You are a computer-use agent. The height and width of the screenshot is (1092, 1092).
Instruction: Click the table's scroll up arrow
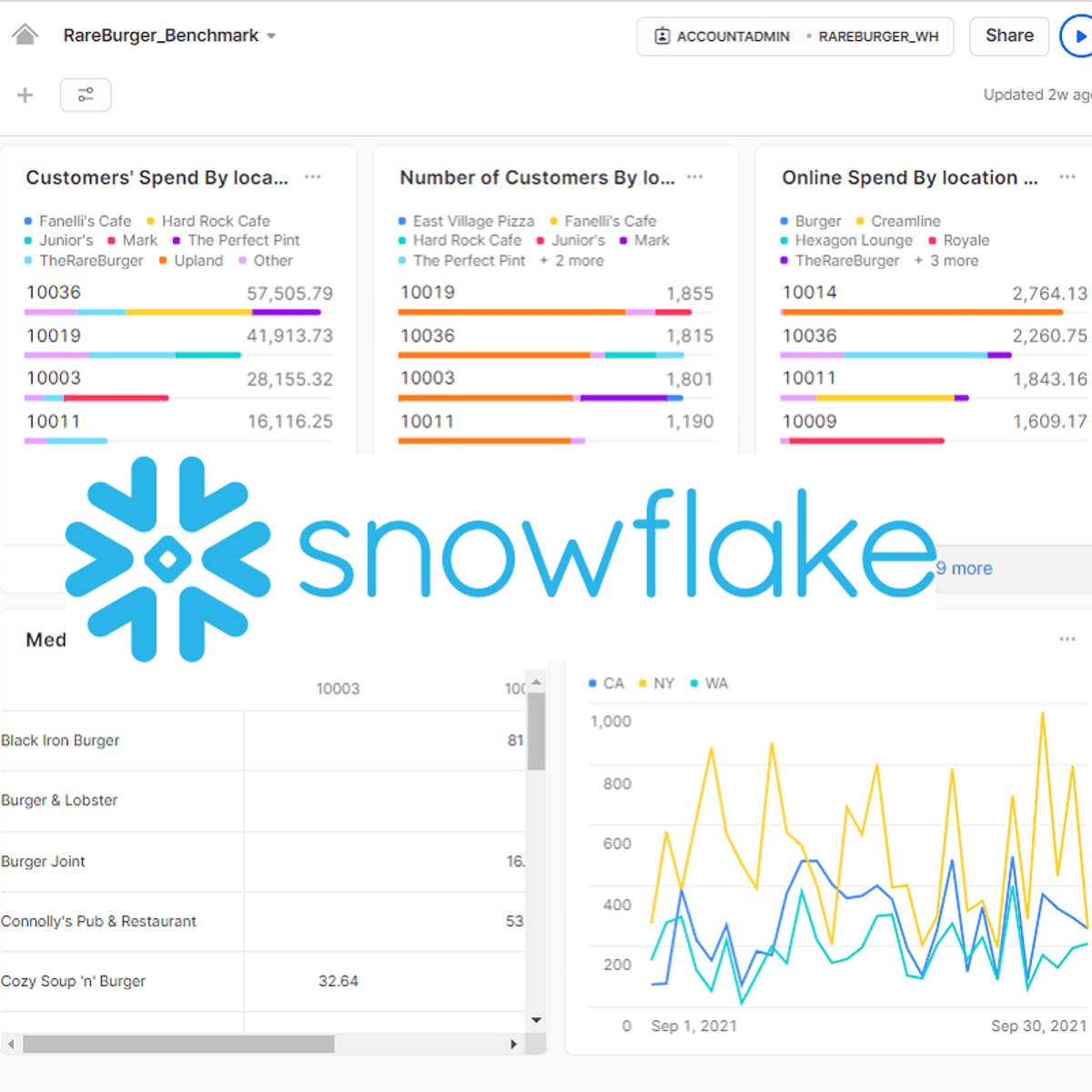point(536,682)
